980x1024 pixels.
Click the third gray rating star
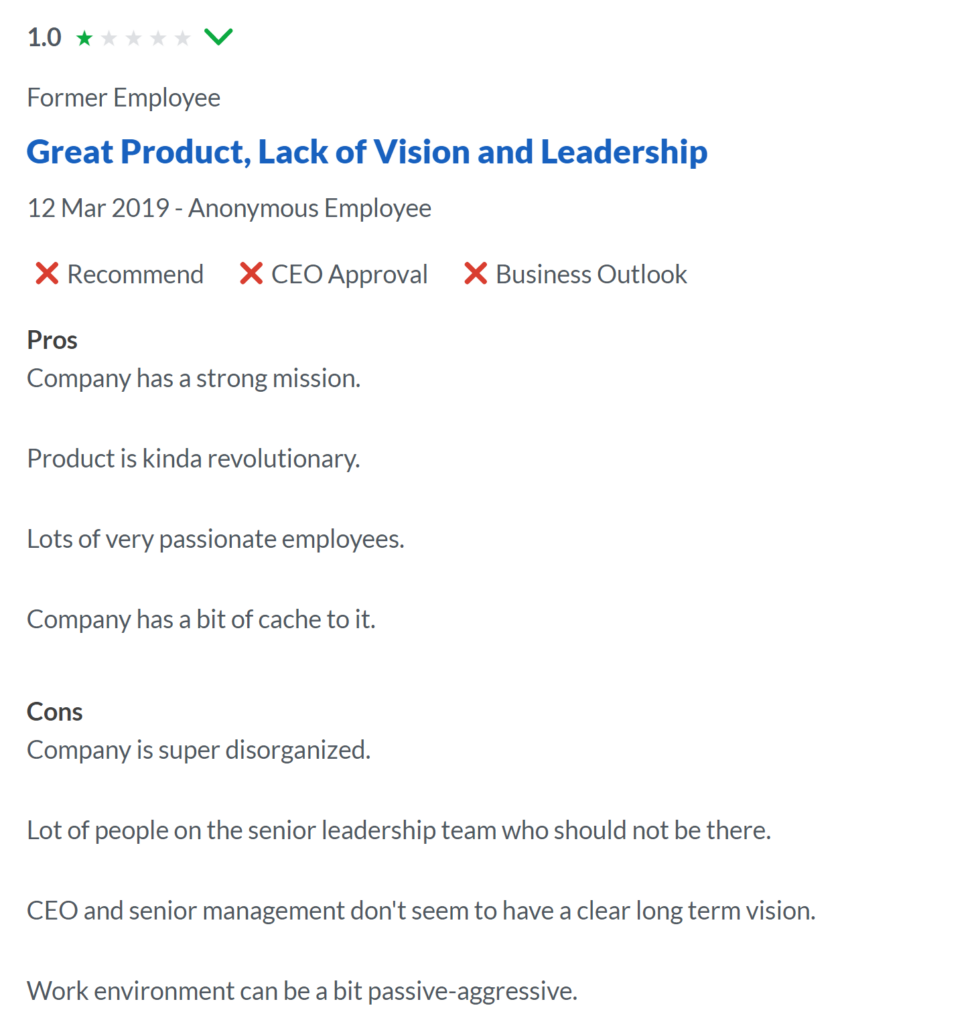134,39
